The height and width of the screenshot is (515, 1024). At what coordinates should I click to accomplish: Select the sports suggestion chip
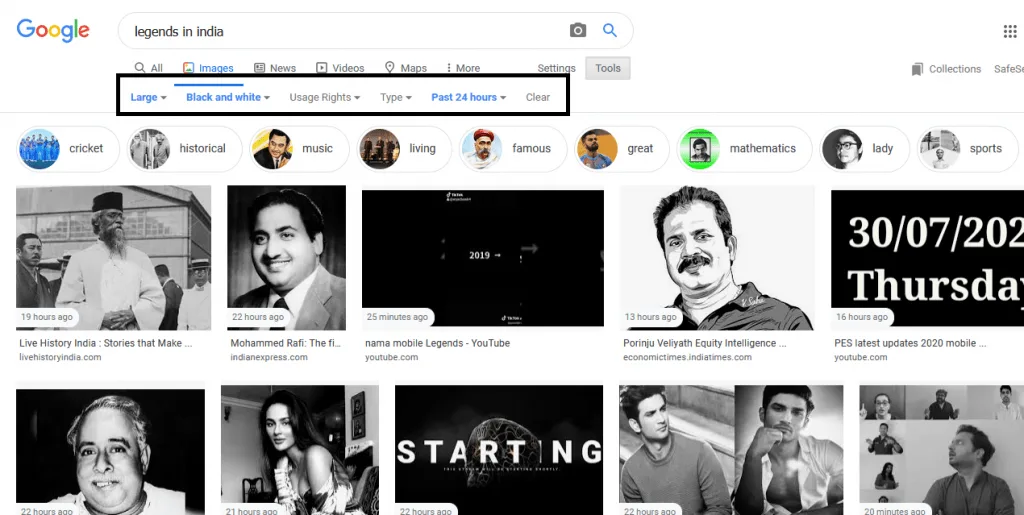(967, 149)
